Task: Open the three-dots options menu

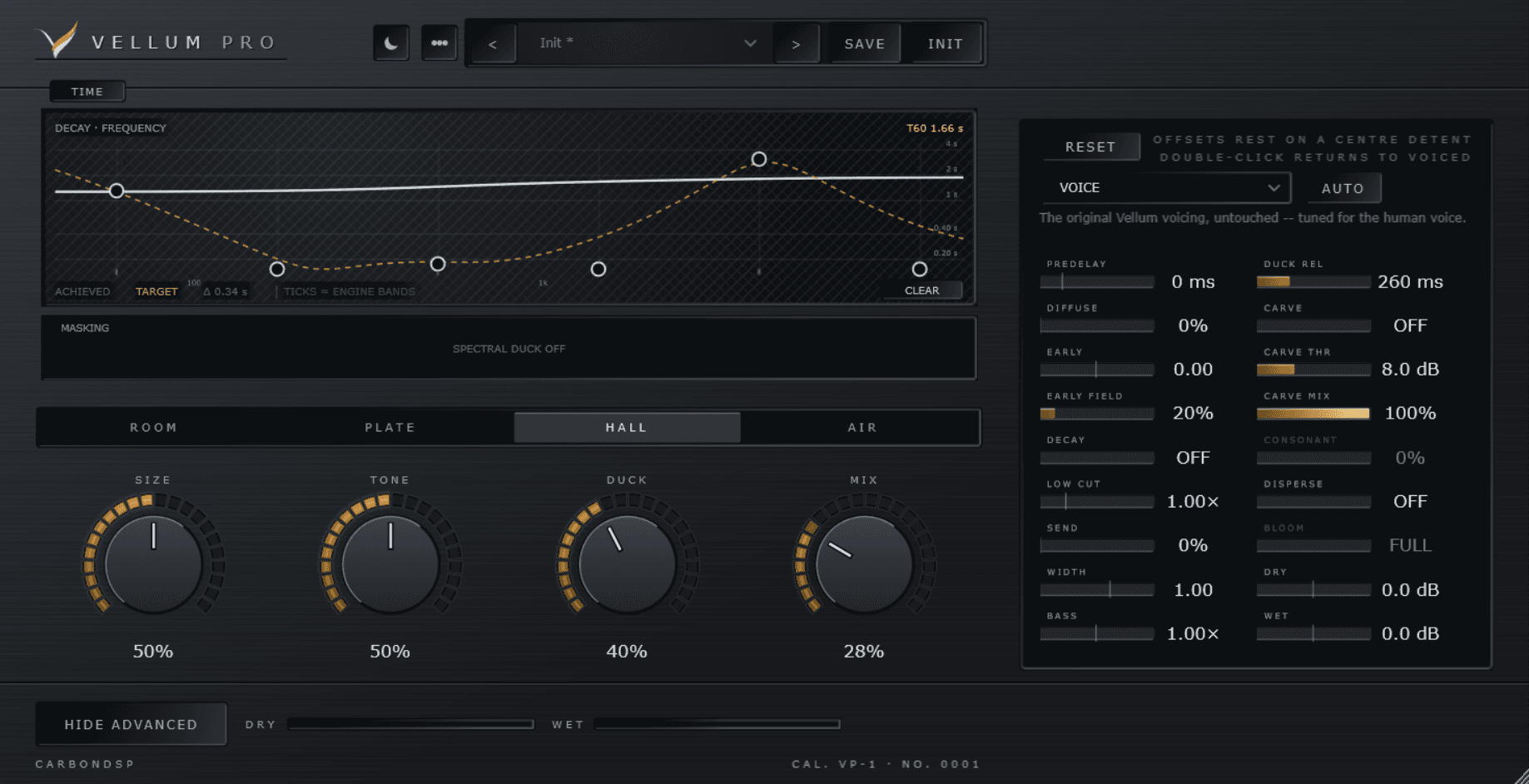Action: [x=439, y=43]
